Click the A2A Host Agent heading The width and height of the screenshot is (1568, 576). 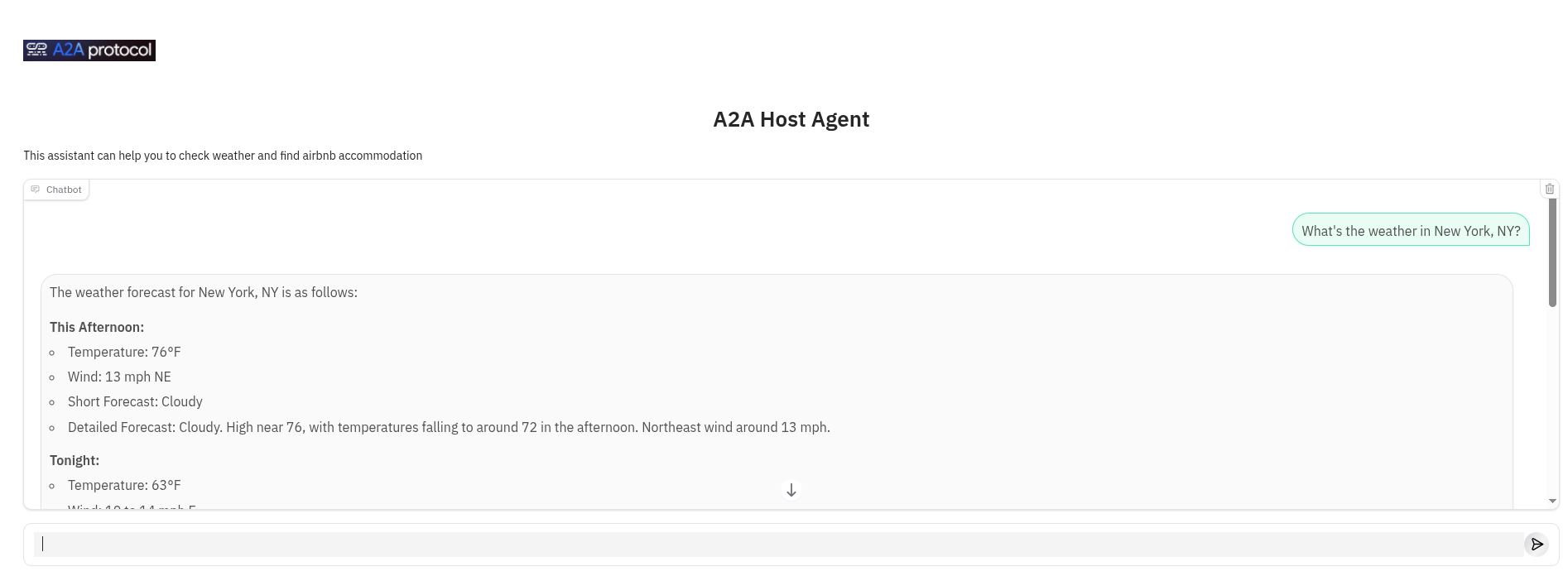point(791,119)
